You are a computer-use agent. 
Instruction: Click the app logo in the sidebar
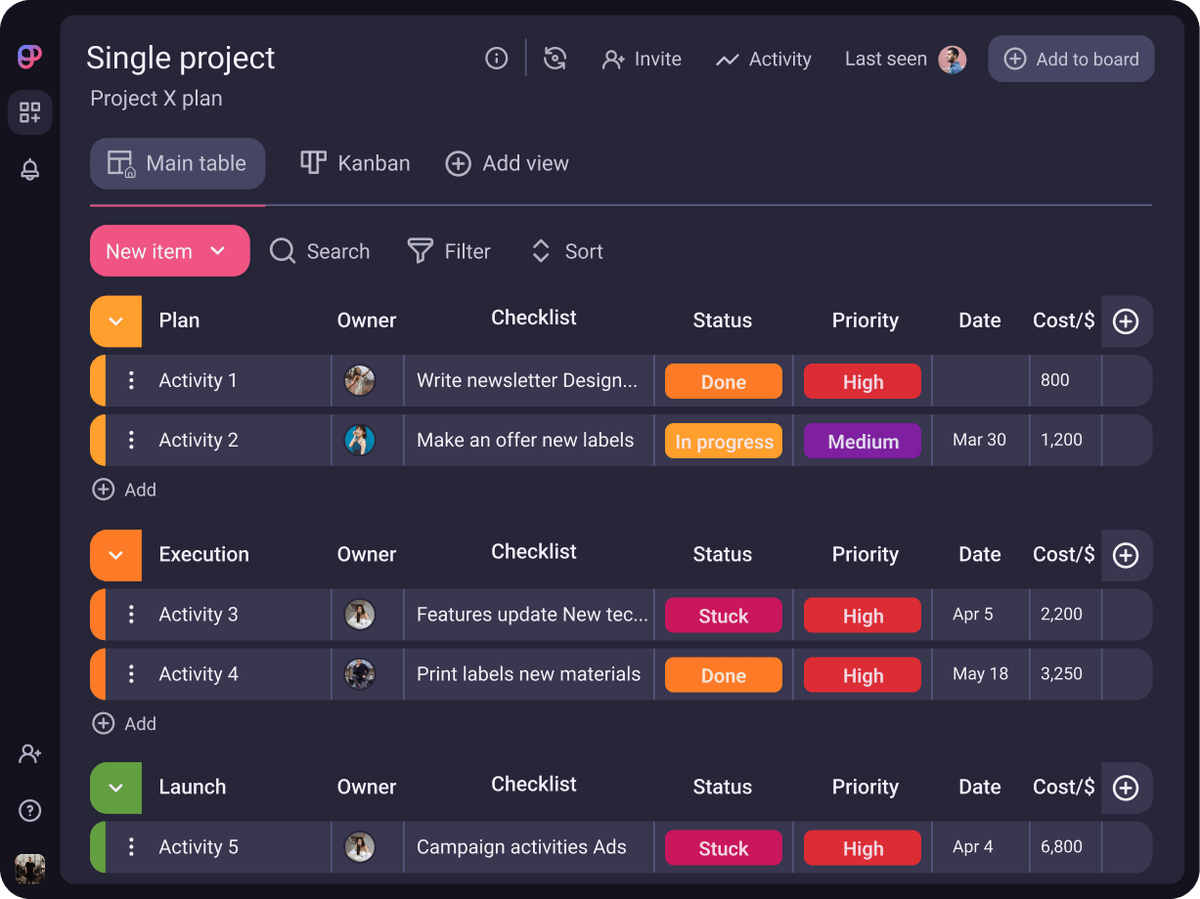(30, 57)
